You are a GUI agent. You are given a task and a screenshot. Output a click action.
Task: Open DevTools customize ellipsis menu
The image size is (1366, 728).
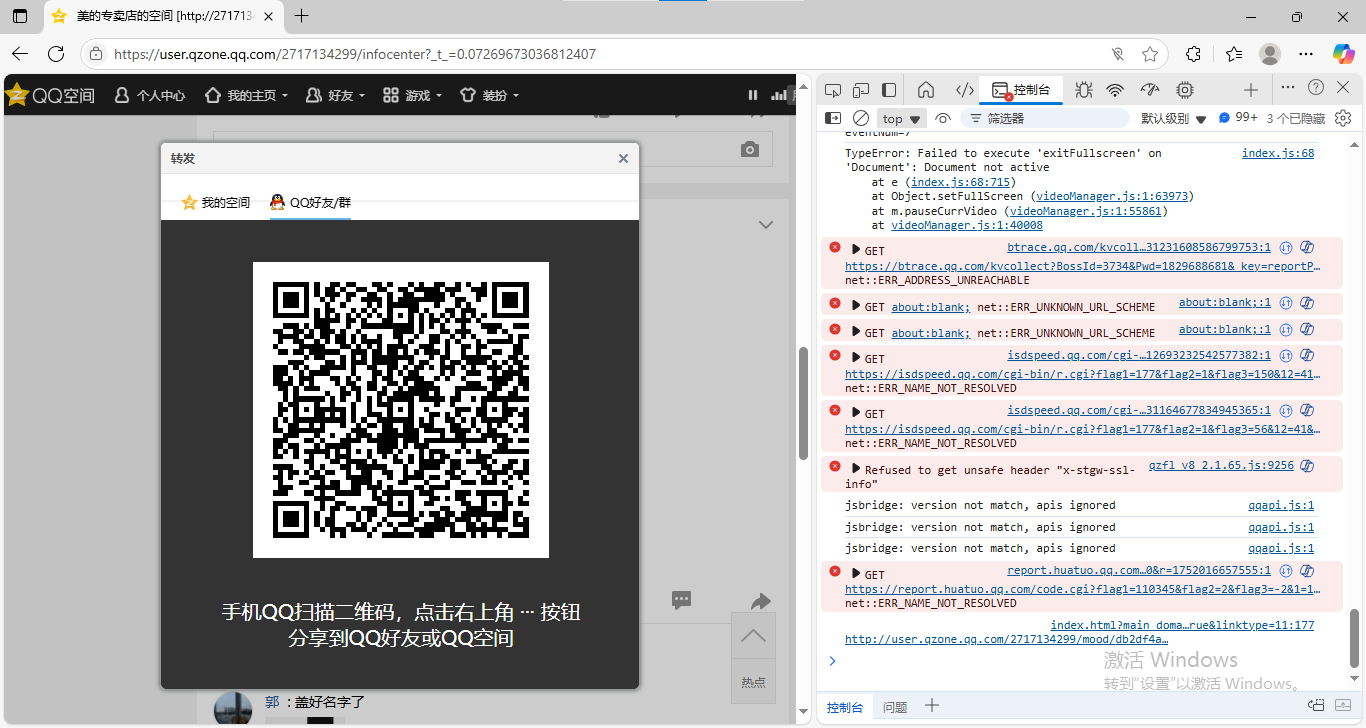click(x=1288, y=88)
